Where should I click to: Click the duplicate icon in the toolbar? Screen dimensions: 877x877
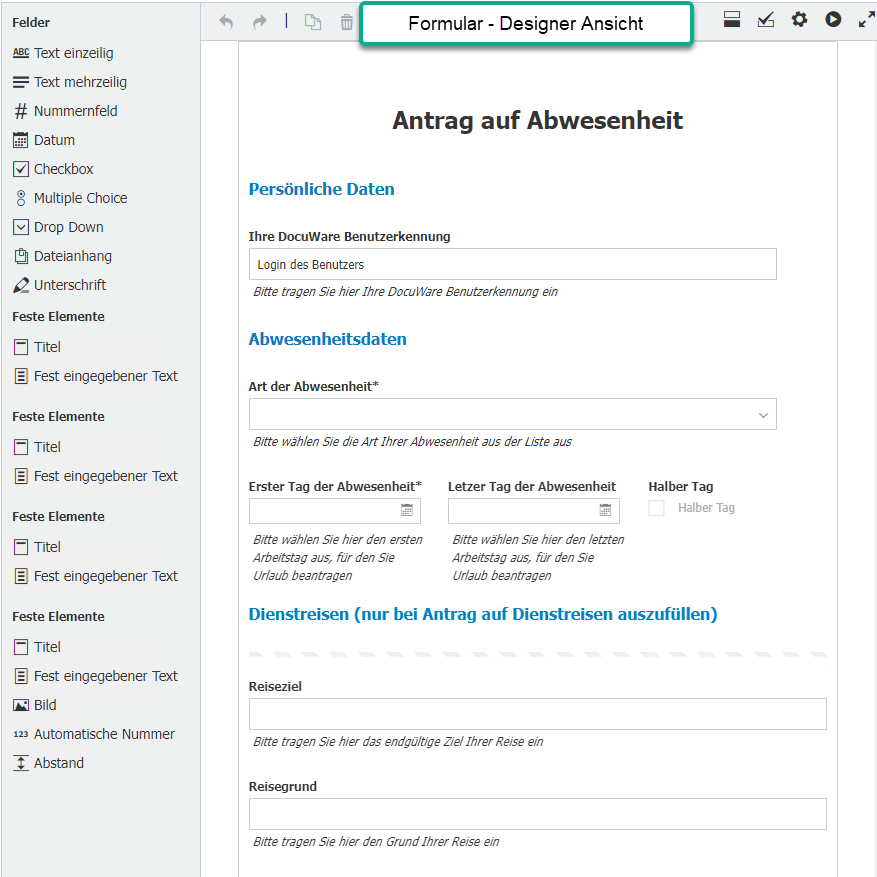(x=312, y=20)
